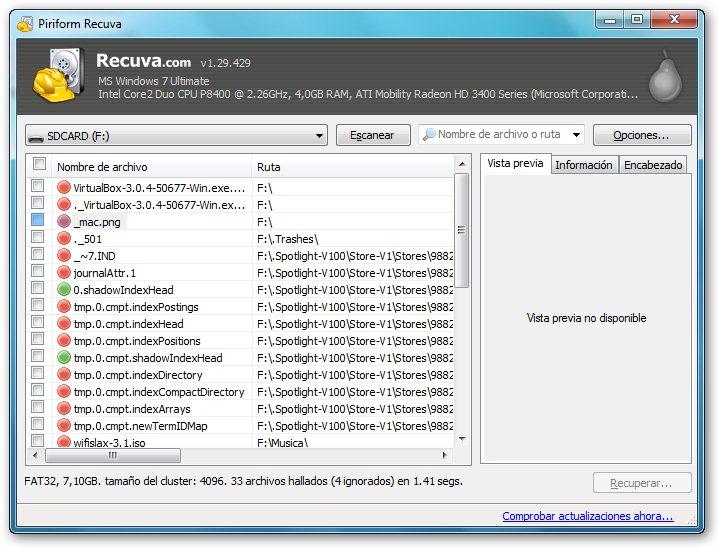
Task: Click the scroll down arrow of file list
Action: 462,439
